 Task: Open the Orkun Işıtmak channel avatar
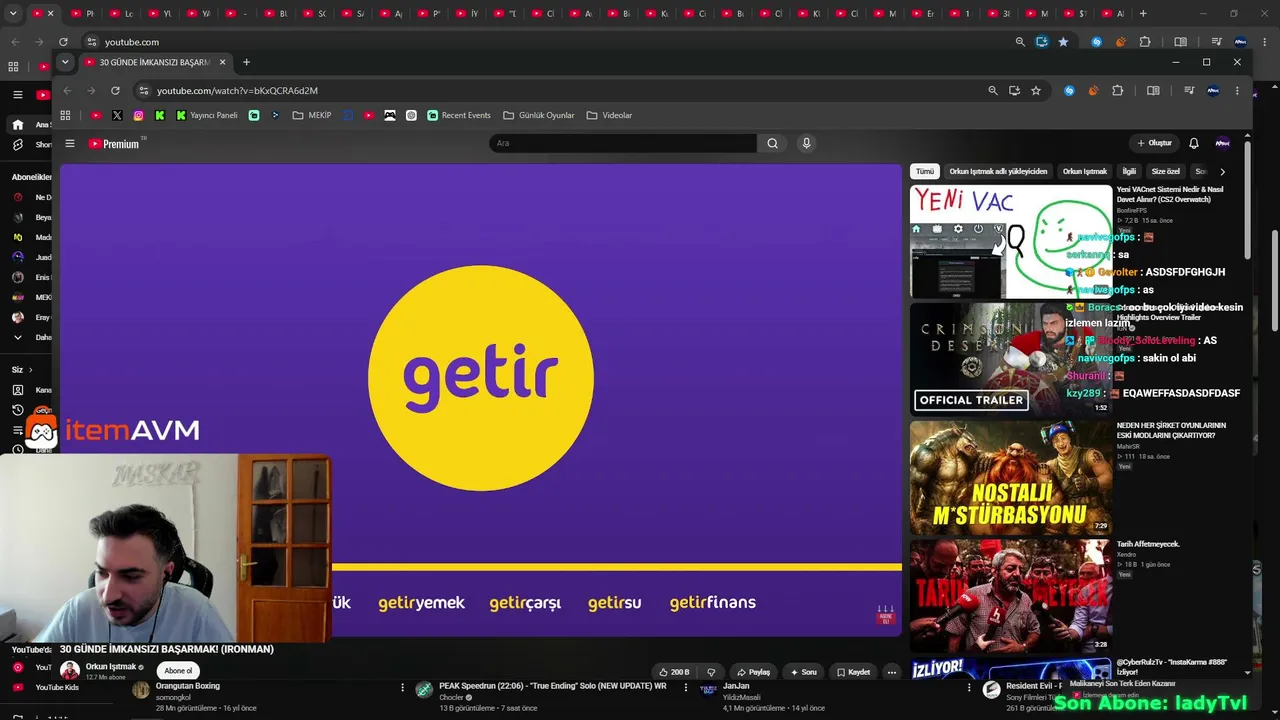click(70, 671)
